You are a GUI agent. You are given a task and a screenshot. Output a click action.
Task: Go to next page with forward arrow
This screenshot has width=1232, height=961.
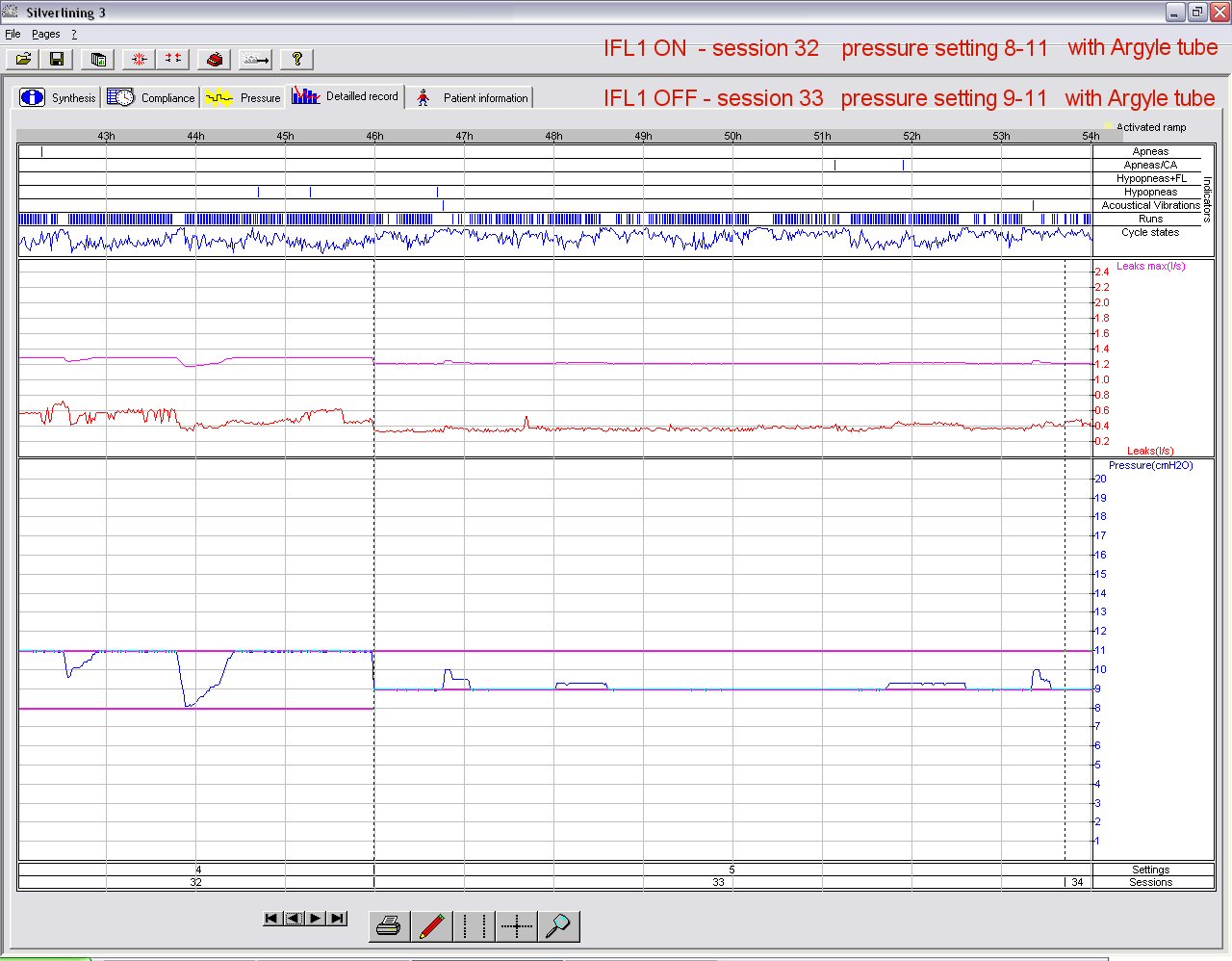316,919
